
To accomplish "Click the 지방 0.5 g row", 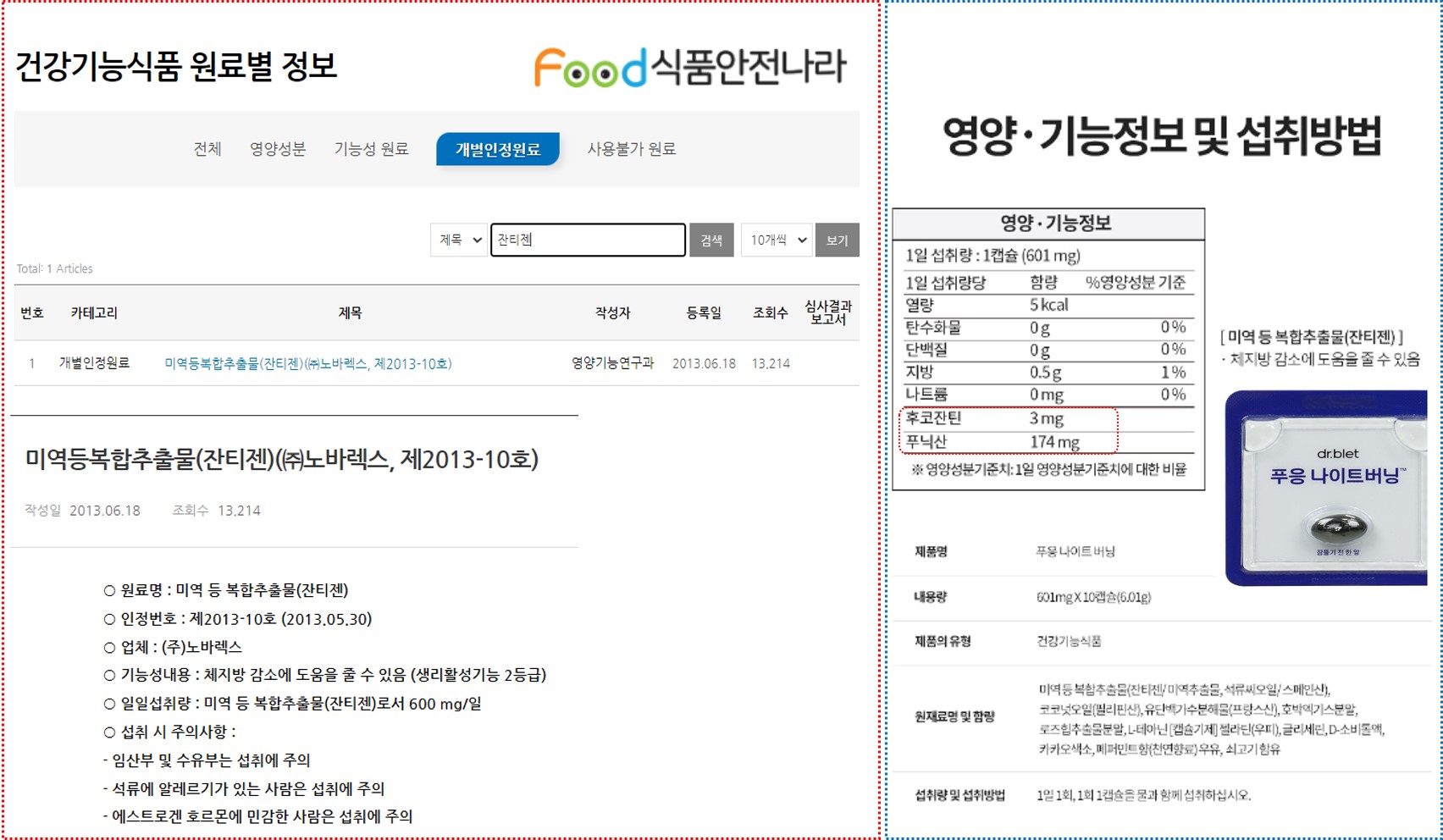I will coord(1048,372).
